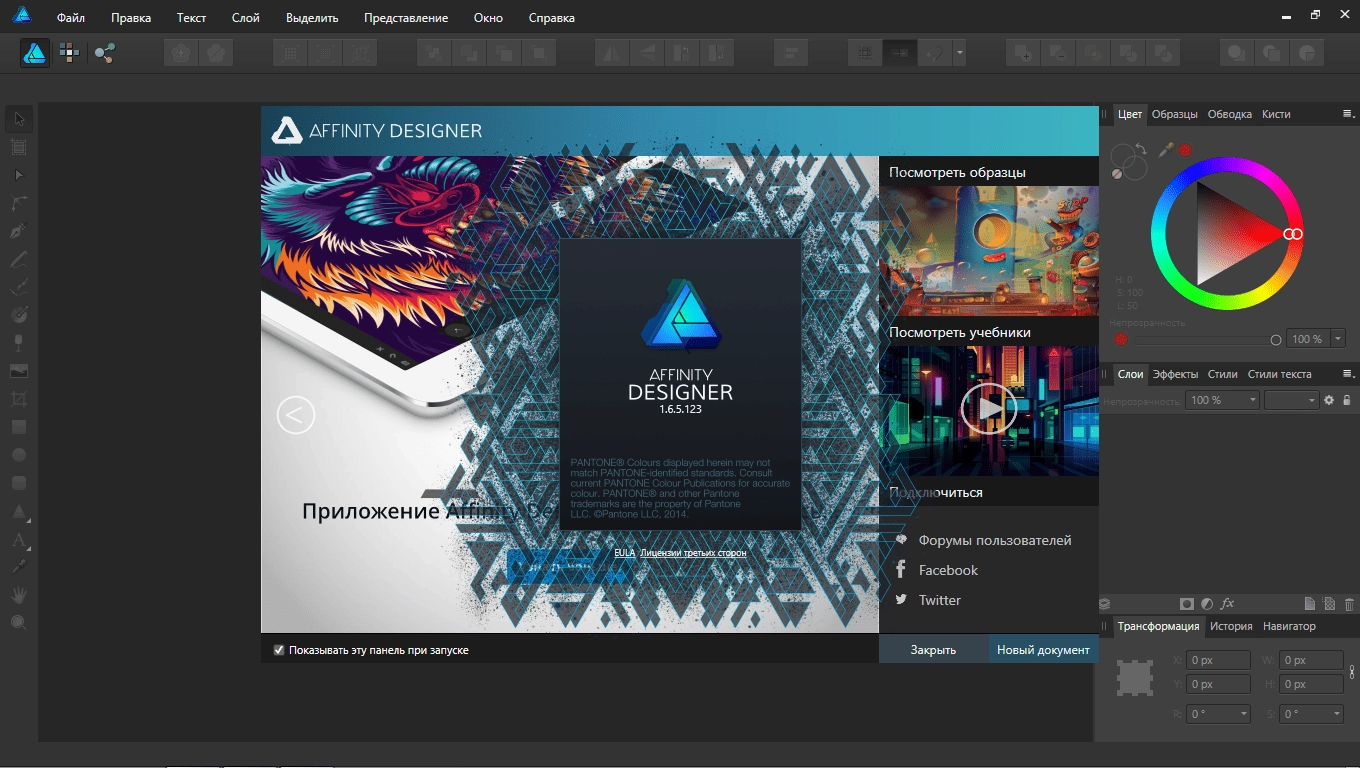Switch to the История tab
The width and height of the screenshot is (1360, 768).
[1231, 626]
